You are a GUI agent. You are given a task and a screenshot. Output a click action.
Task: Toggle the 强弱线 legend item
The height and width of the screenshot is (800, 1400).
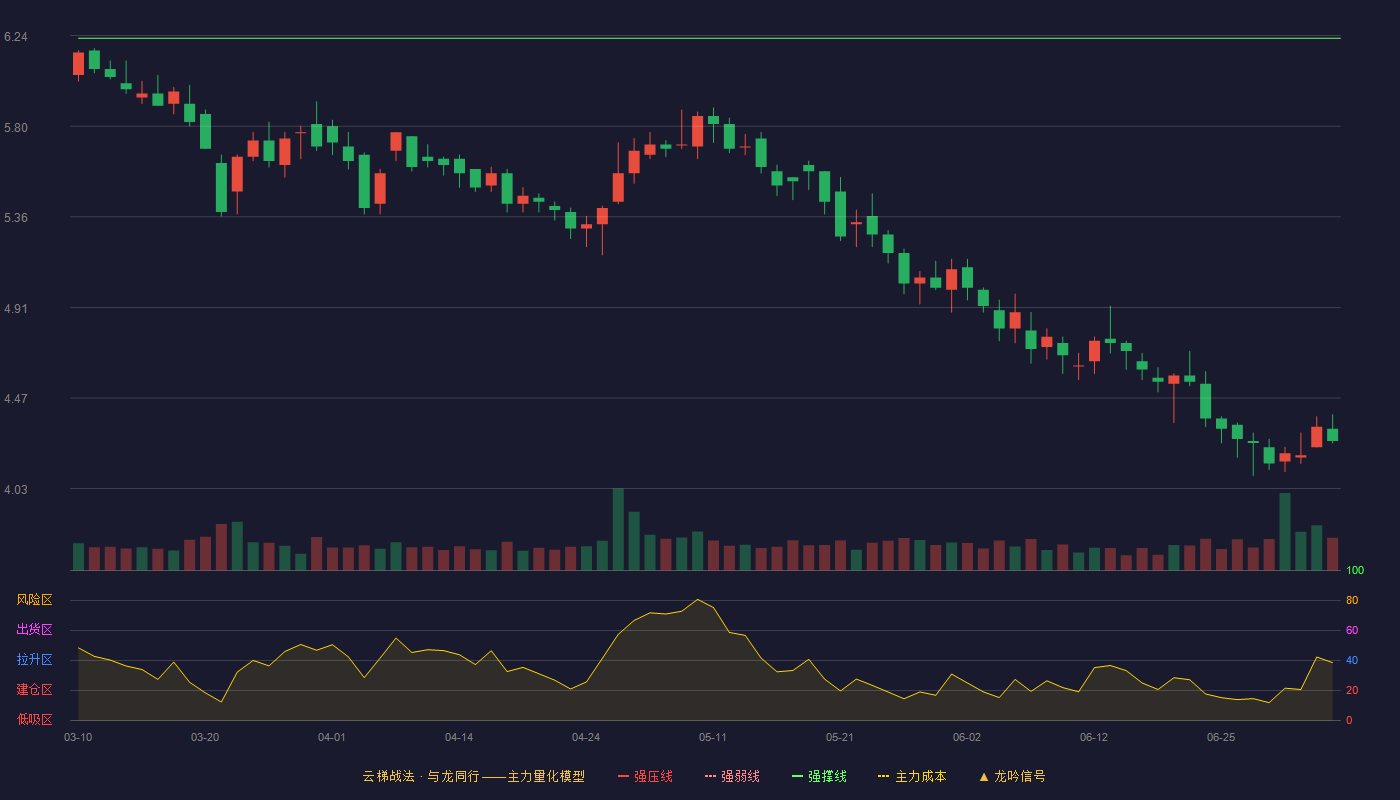click(x=732, y=776)
